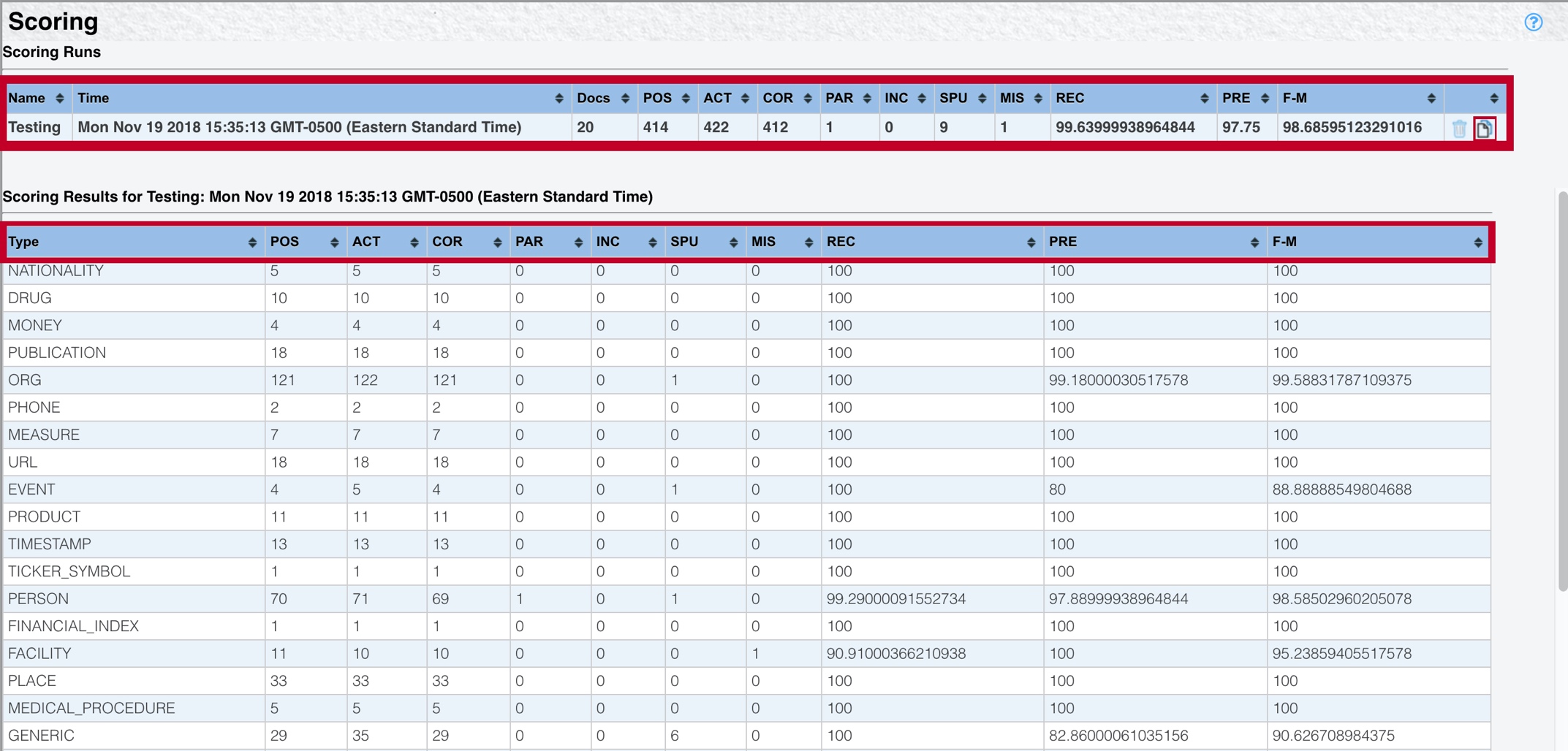This screenshot has height=751, width=1568.
Task: Open the help question mark icon
Action: (x=1533, y=23)
